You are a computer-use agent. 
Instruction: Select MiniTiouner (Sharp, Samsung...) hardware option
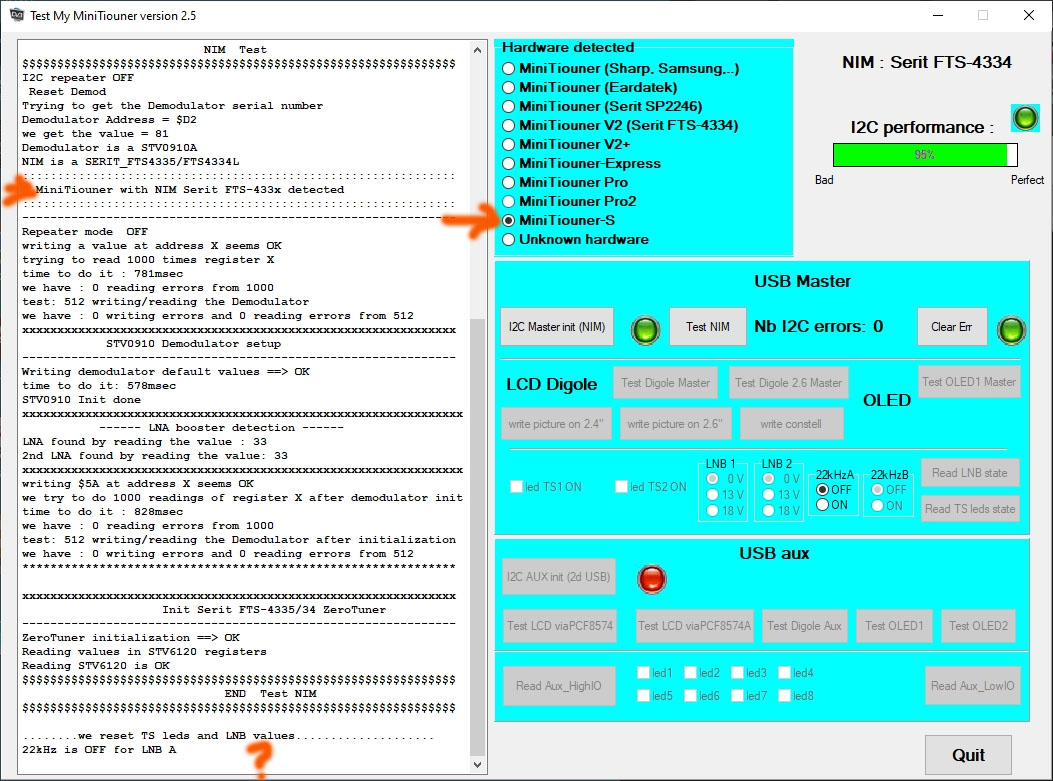508,68
